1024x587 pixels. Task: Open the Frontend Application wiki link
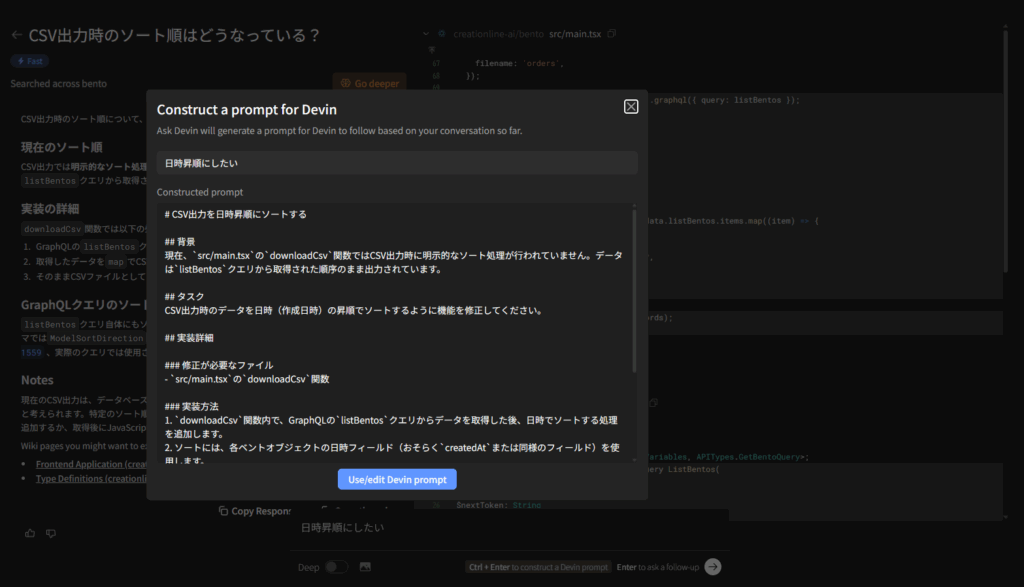(x=90, y=465)
